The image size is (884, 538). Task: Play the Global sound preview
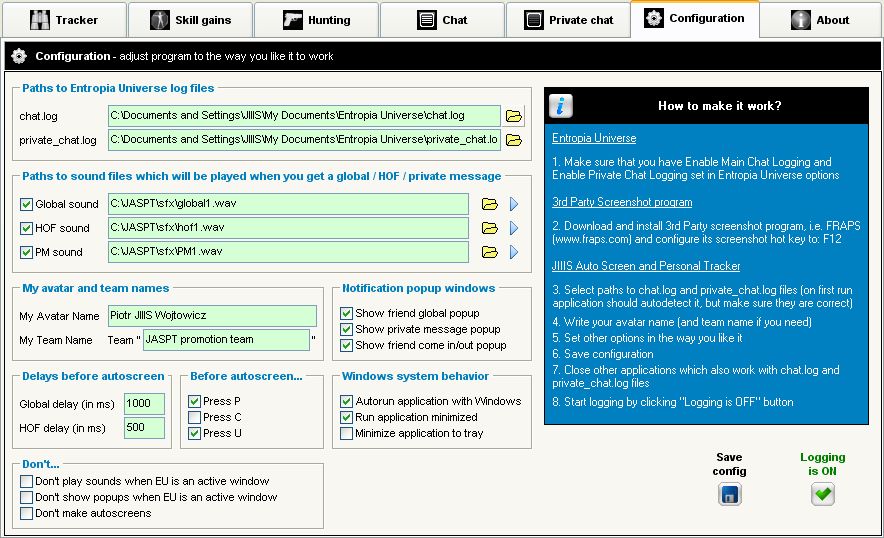pyautogui.click(x=514, y=204)
